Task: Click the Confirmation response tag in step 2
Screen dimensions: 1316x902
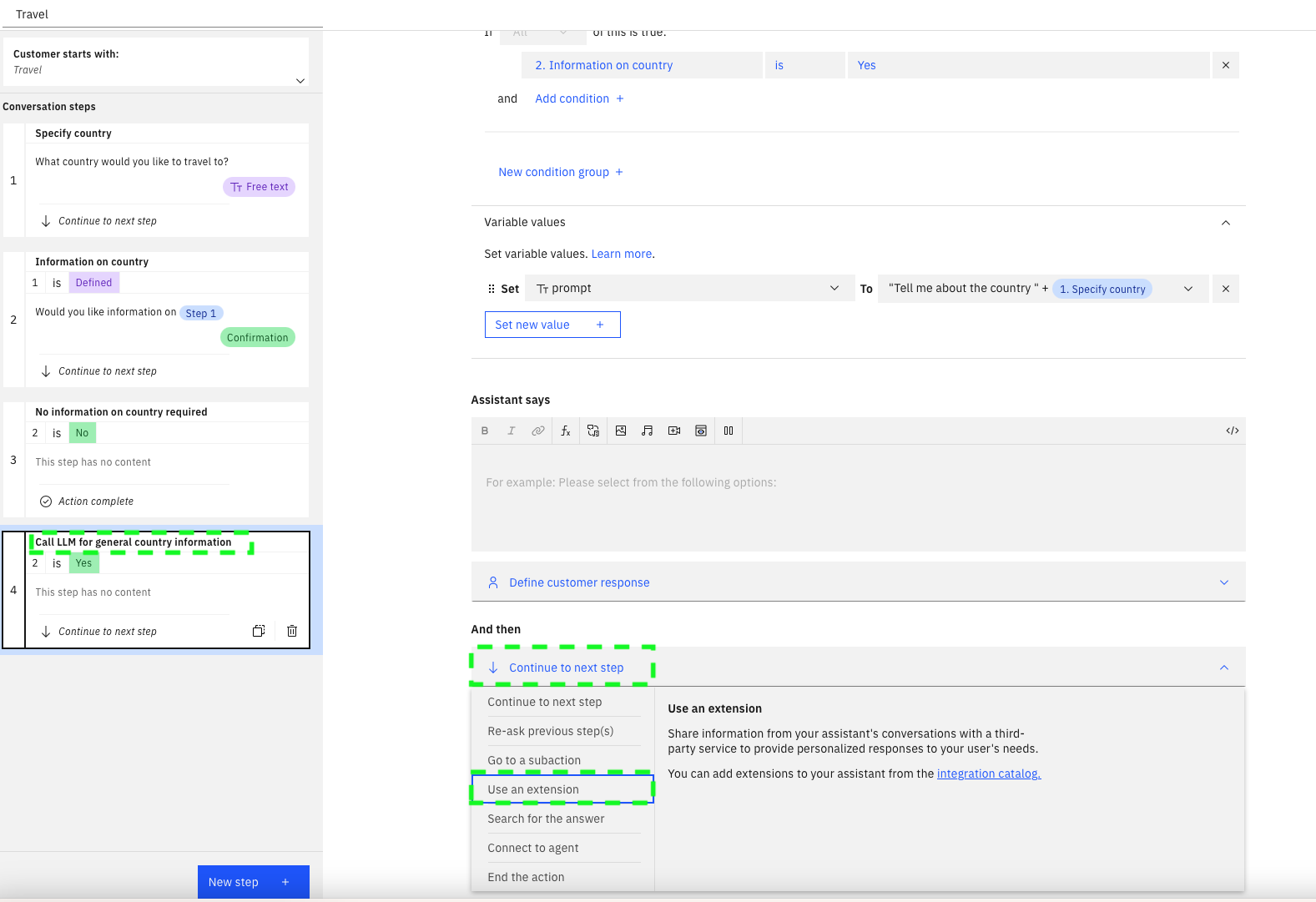Action: (257, 337)
